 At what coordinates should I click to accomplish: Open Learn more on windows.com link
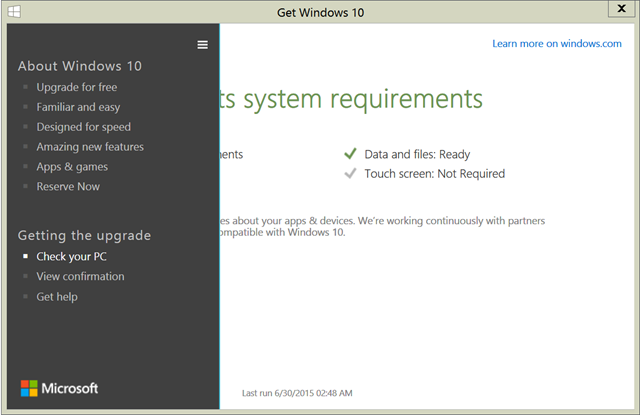pos(557,44)
